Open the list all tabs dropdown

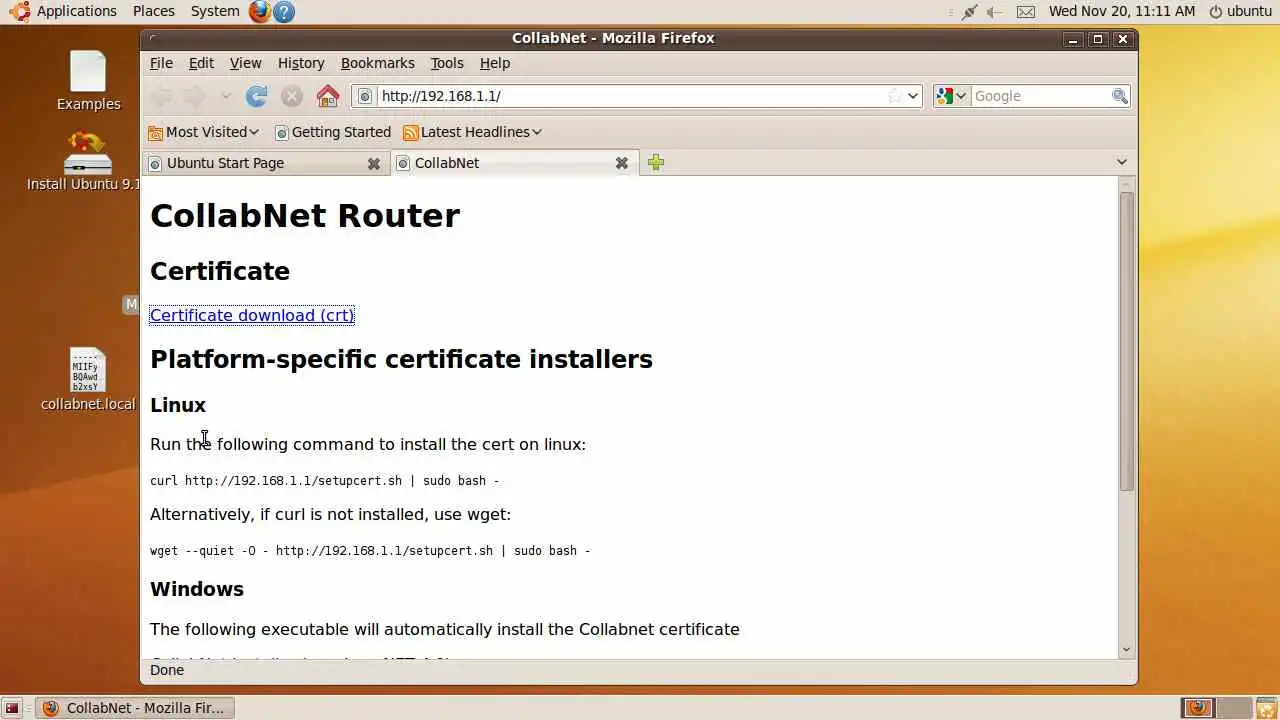pyautogui.click(x=1121, y=162)
